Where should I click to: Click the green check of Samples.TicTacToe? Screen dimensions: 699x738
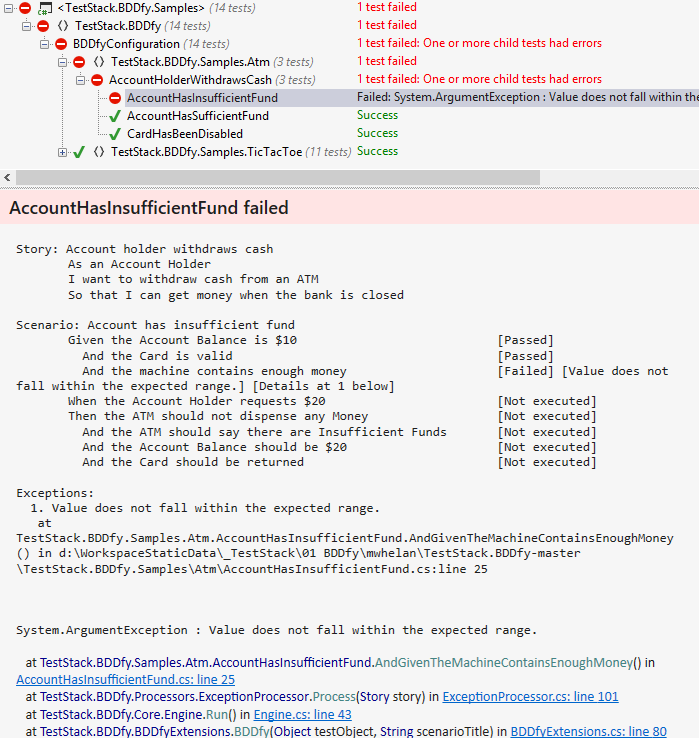[79, 152]
